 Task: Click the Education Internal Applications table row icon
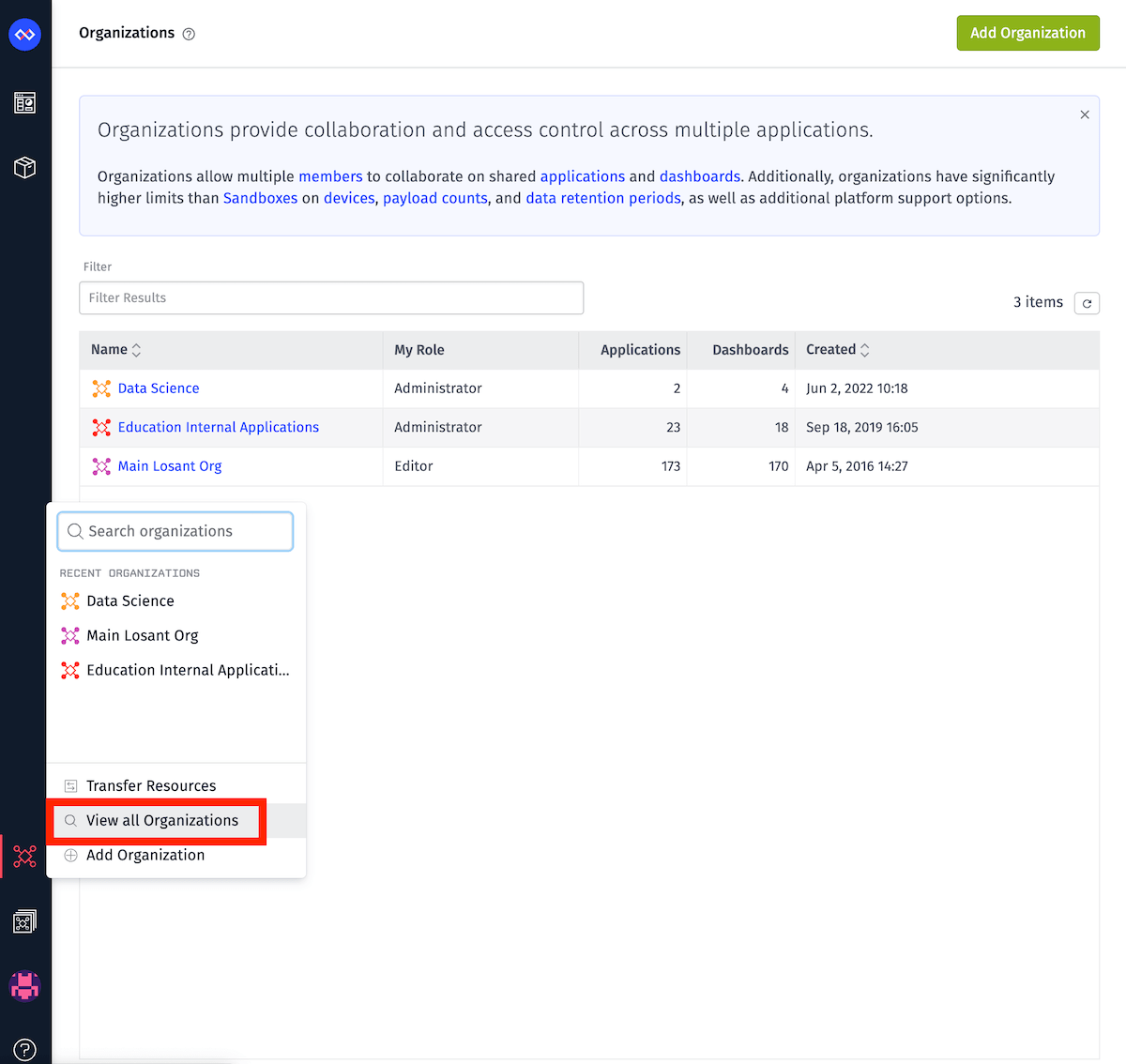(101, 428)
